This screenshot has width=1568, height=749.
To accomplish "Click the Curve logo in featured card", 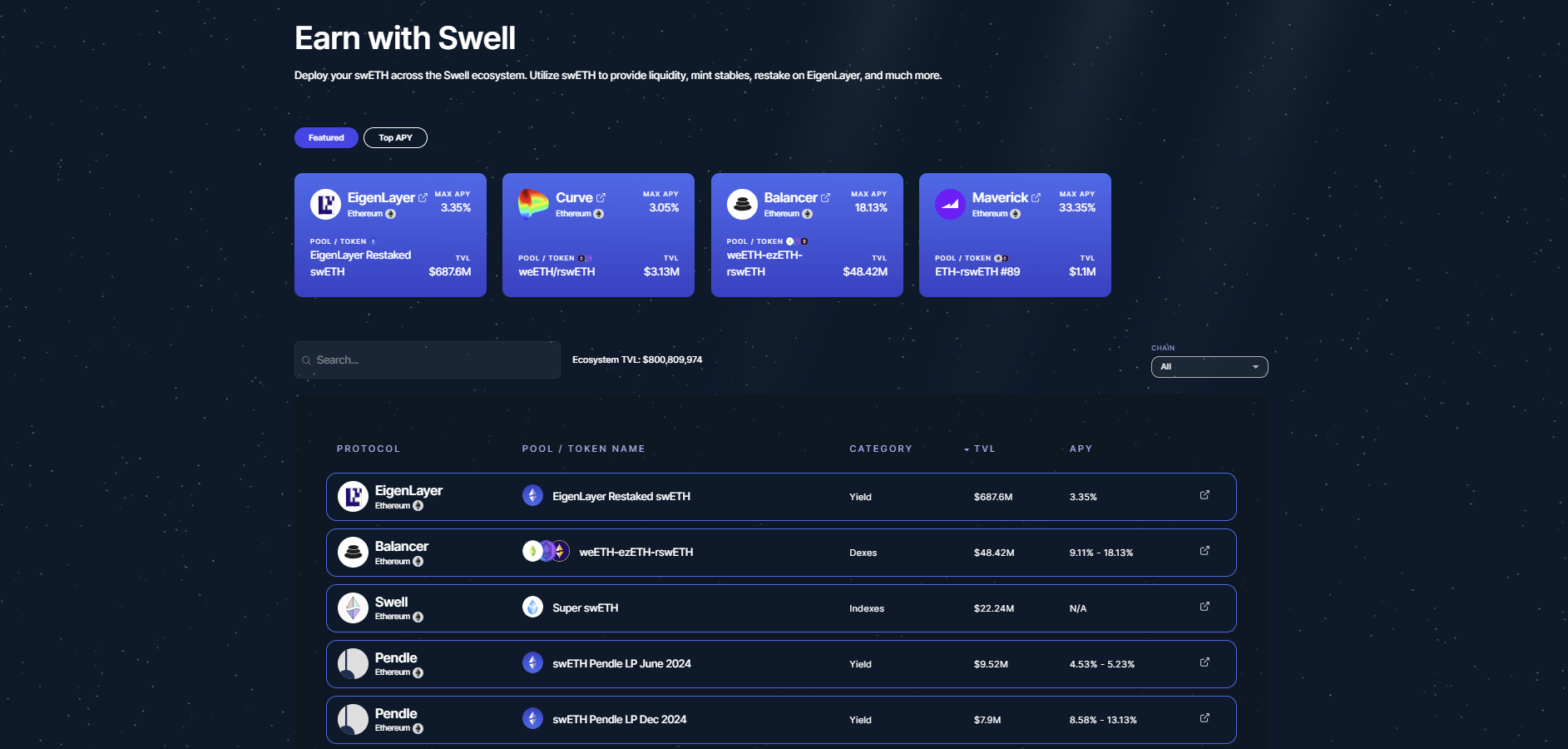I will 533,204.
